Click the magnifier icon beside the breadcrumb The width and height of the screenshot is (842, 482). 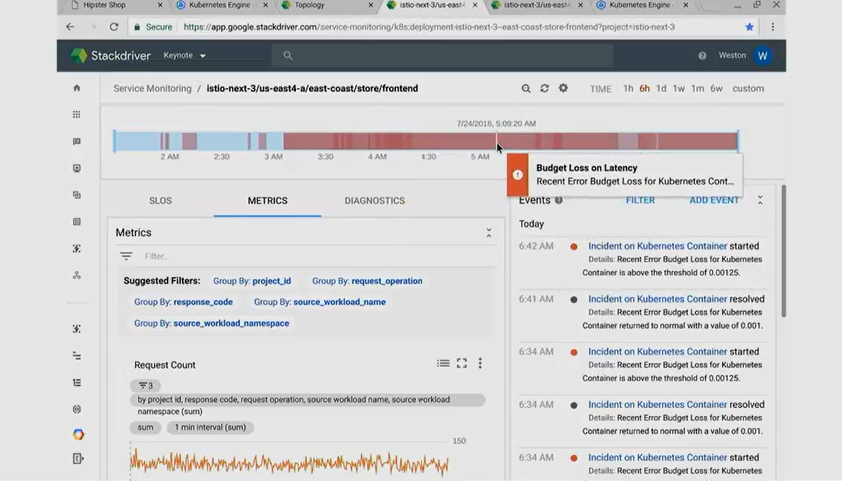coord(526,88)
